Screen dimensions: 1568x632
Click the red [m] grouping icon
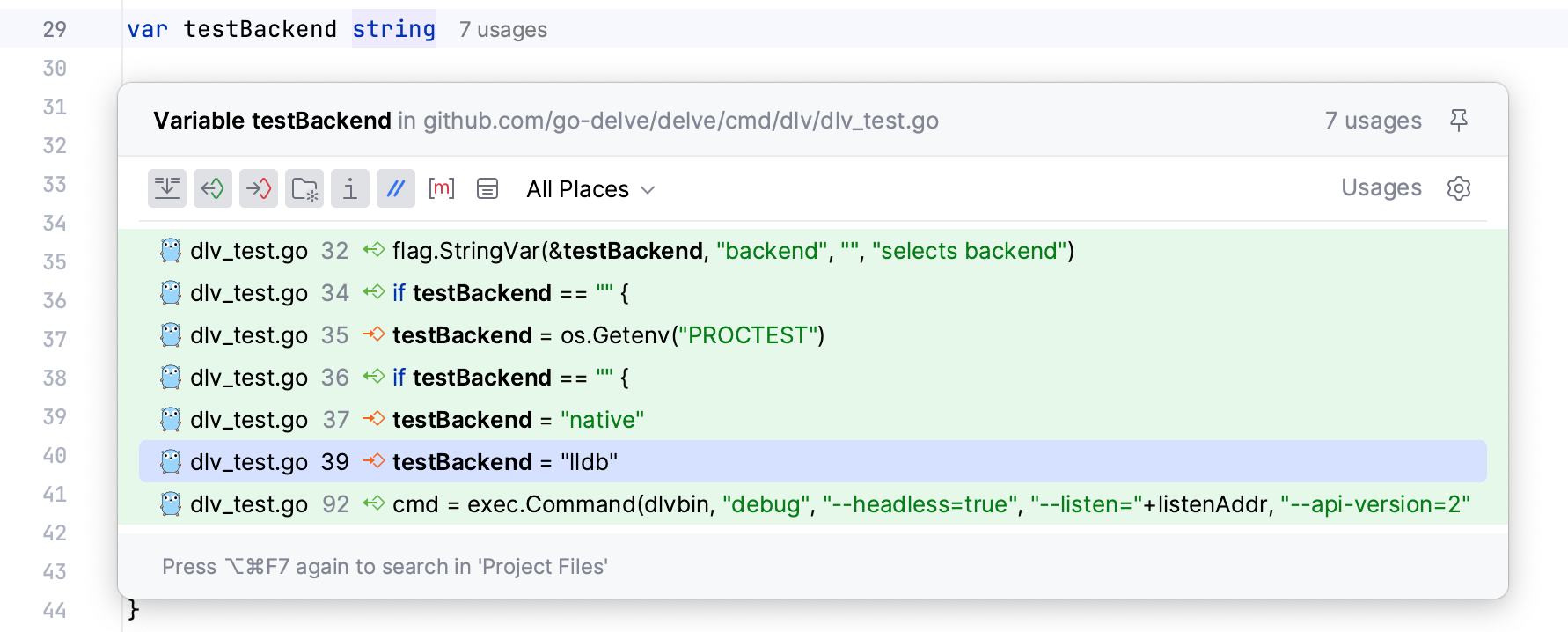(x=442, y=188)
